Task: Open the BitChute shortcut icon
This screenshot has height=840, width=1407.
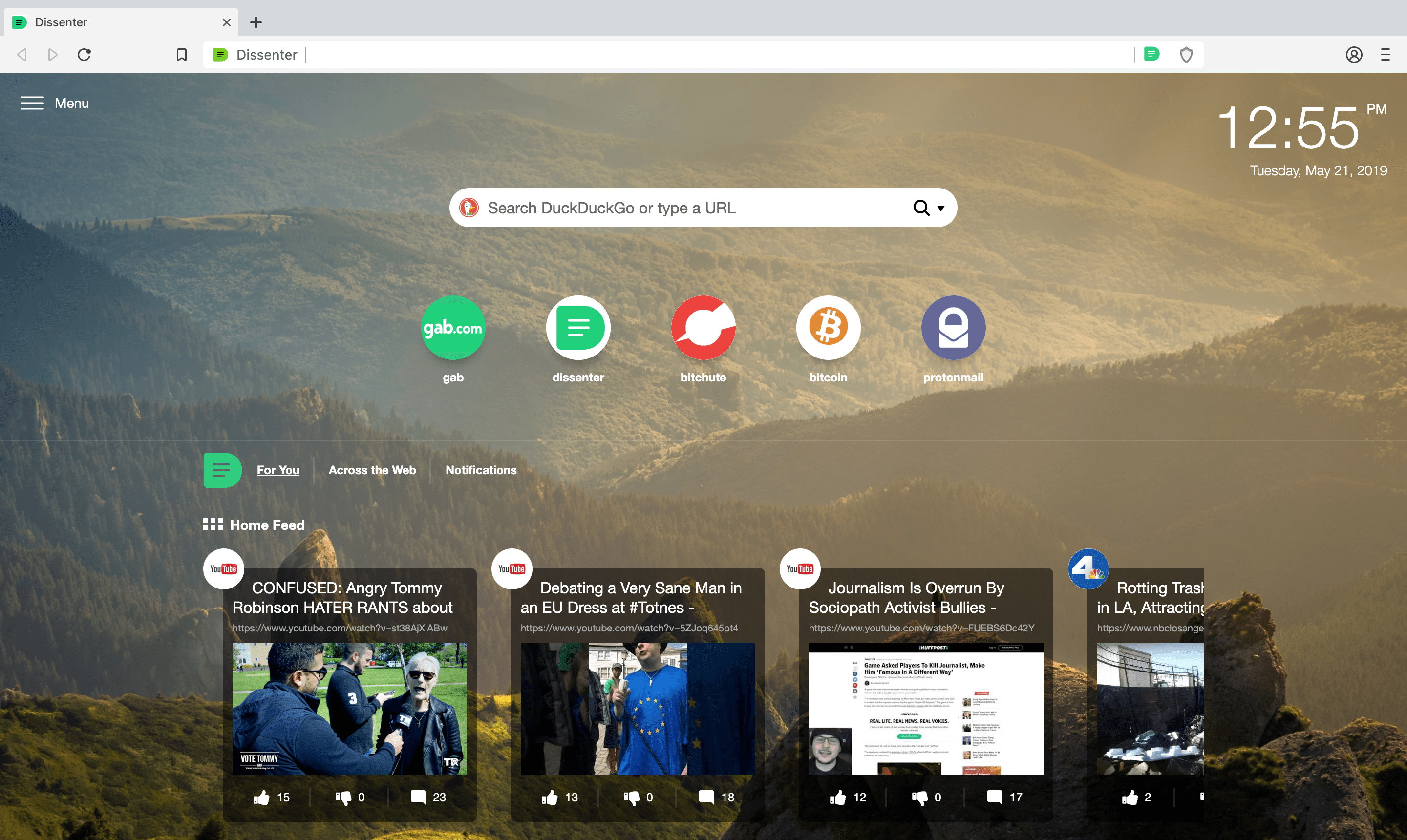Action: (703, 327)
